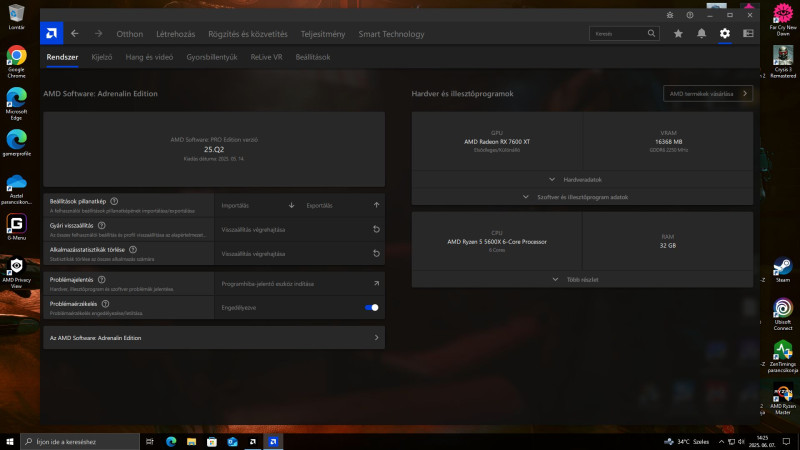Open Task View on the taskbar

click(149, 441)
